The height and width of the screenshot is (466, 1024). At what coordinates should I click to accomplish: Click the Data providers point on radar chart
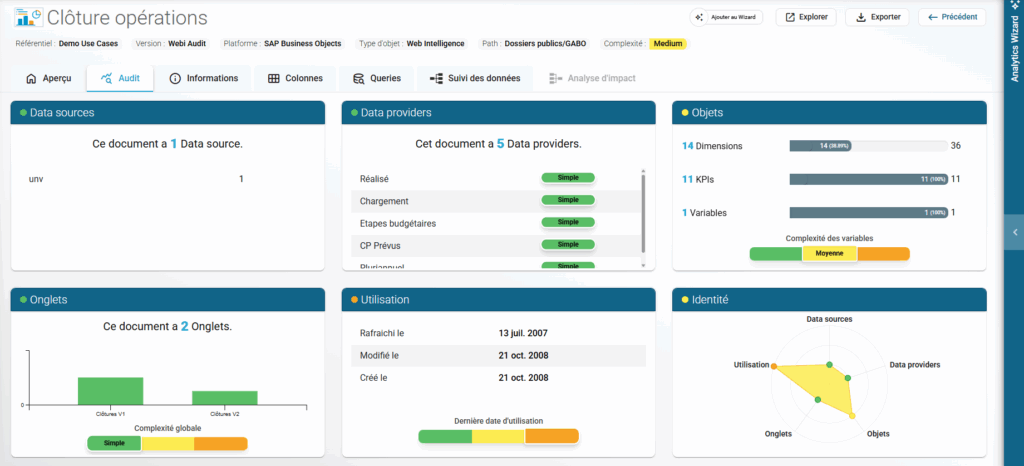[848, 378]
